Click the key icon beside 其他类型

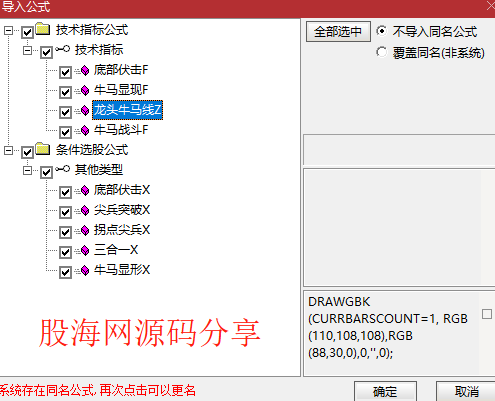[x=62, y=169]
